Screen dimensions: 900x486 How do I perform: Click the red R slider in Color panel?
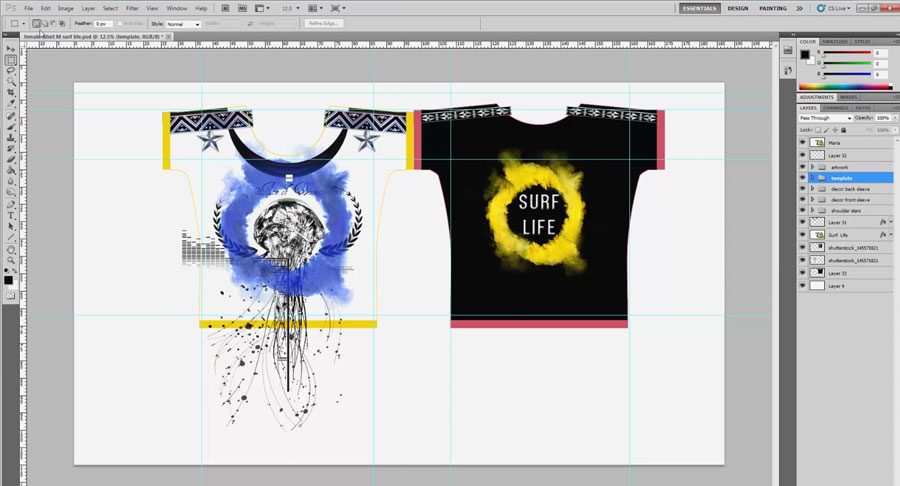(x=847, y=53)
